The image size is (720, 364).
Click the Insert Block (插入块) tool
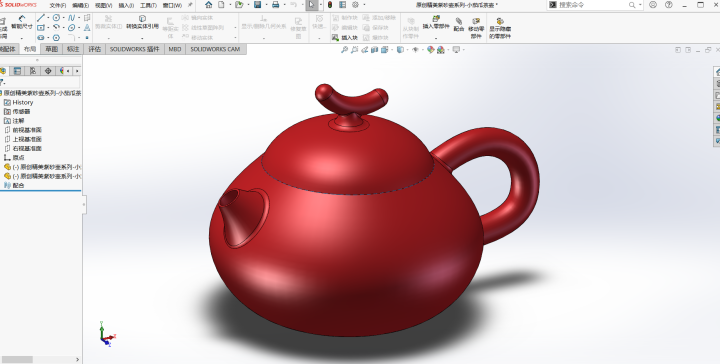(345, 38)
